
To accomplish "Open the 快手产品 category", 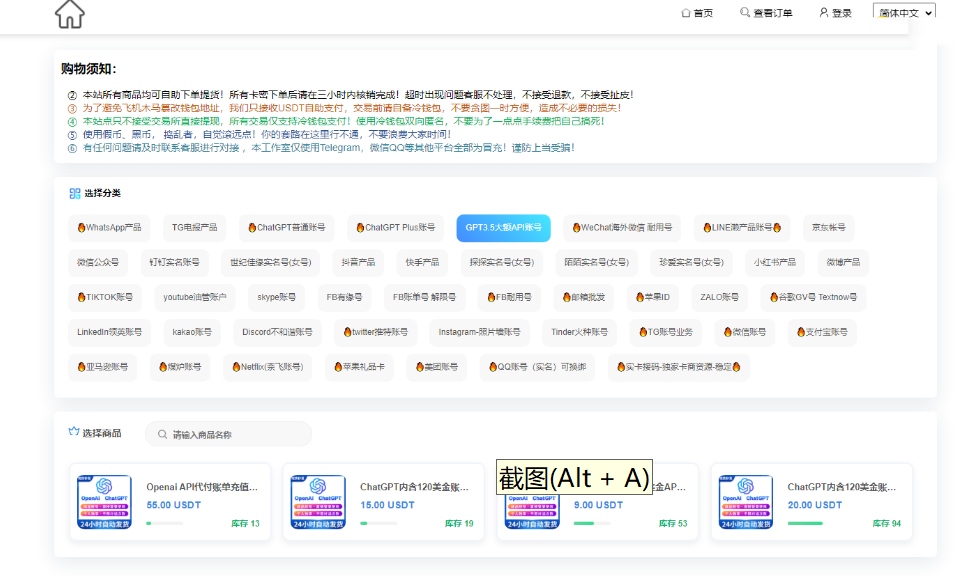I will [422, 263].
